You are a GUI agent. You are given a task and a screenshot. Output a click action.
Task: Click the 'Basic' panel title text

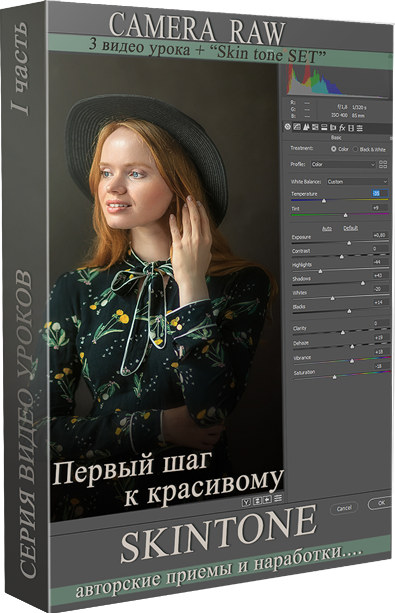coord(336,138)
